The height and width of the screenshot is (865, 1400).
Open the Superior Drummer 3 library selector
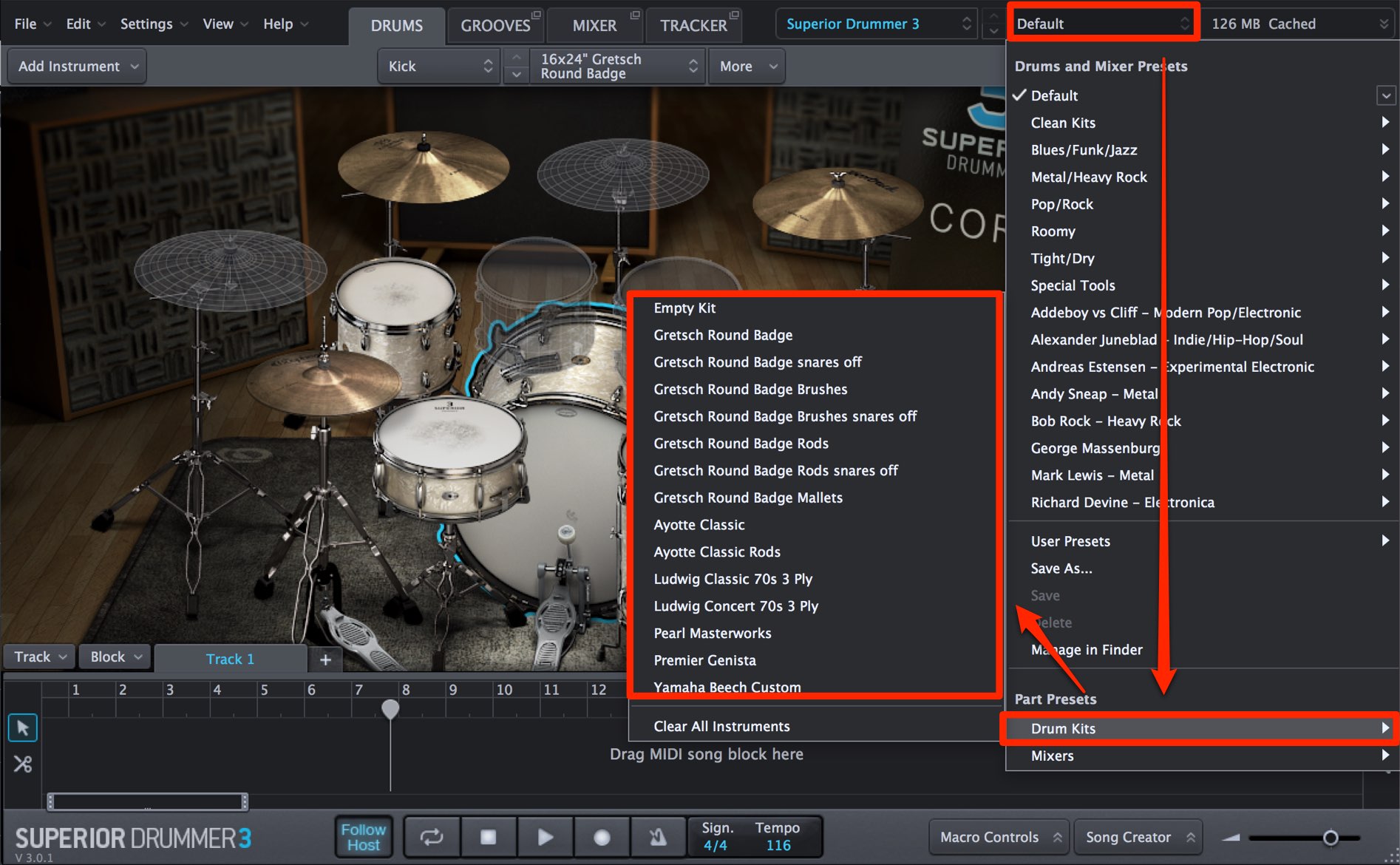(x=877, y=24)
